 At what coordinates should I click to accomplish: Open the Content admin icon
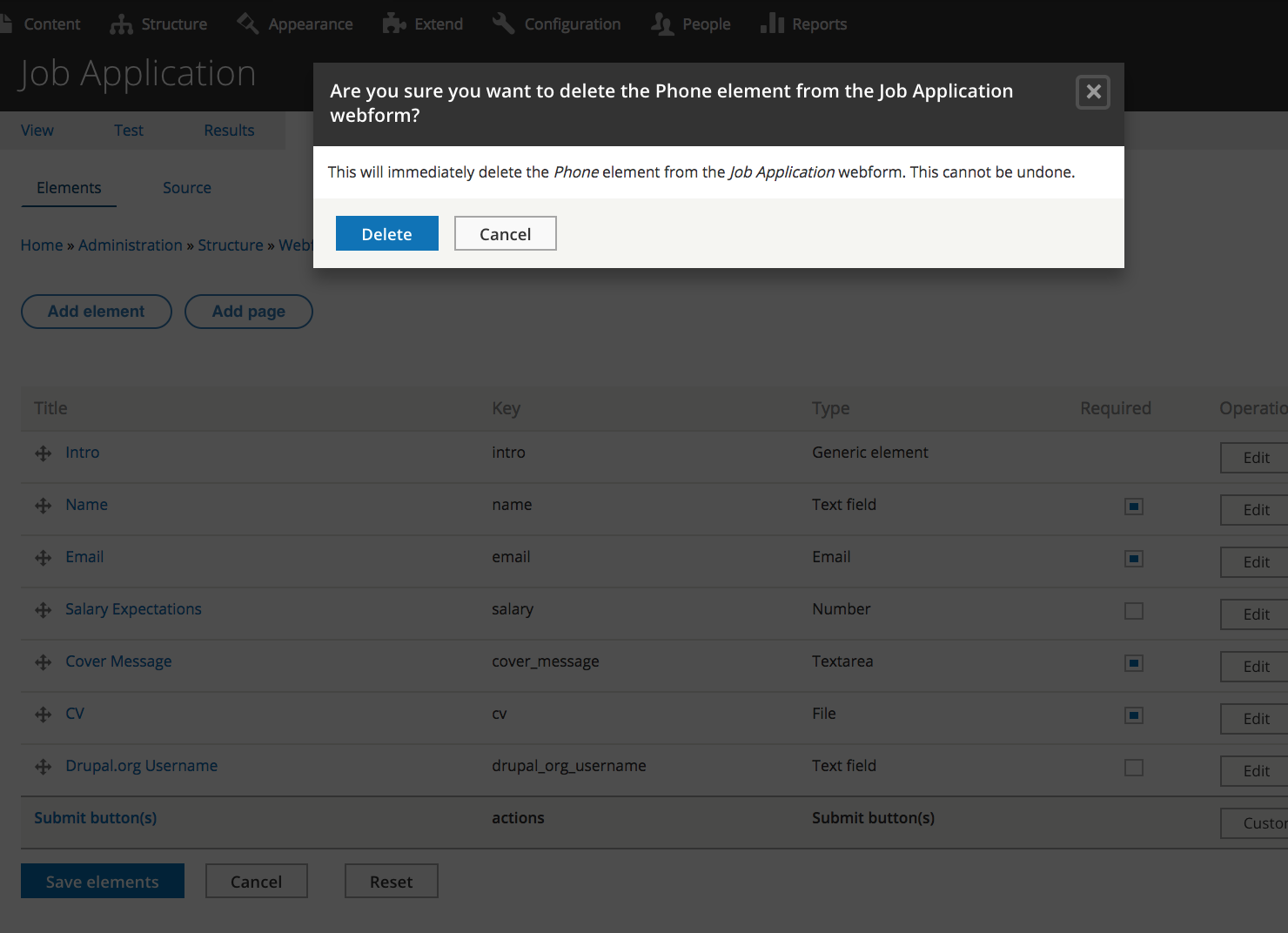7,23
